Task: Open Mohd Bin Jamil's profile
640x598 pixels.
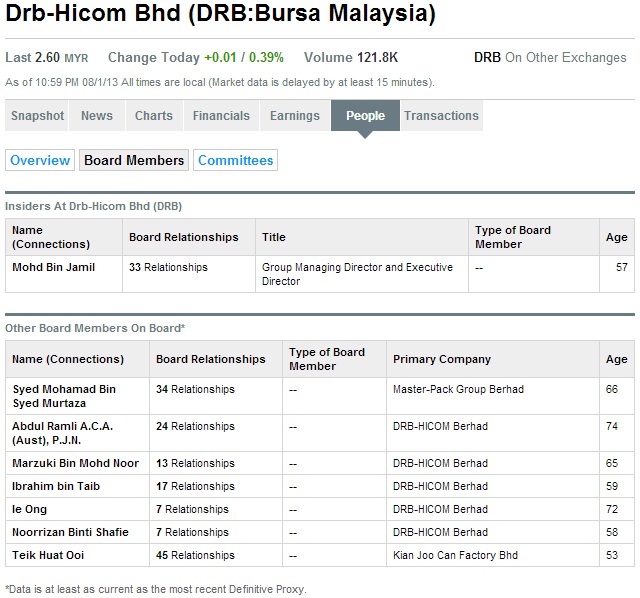Action: pos(53,267)
